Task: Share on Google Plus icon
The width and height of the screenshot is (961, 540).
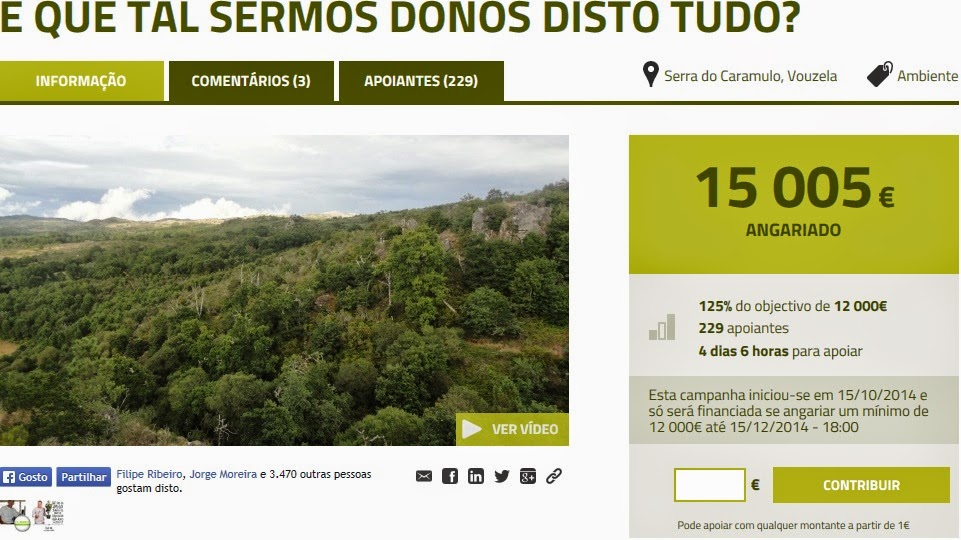Action: pyautogui.click(x=528, y=476)
